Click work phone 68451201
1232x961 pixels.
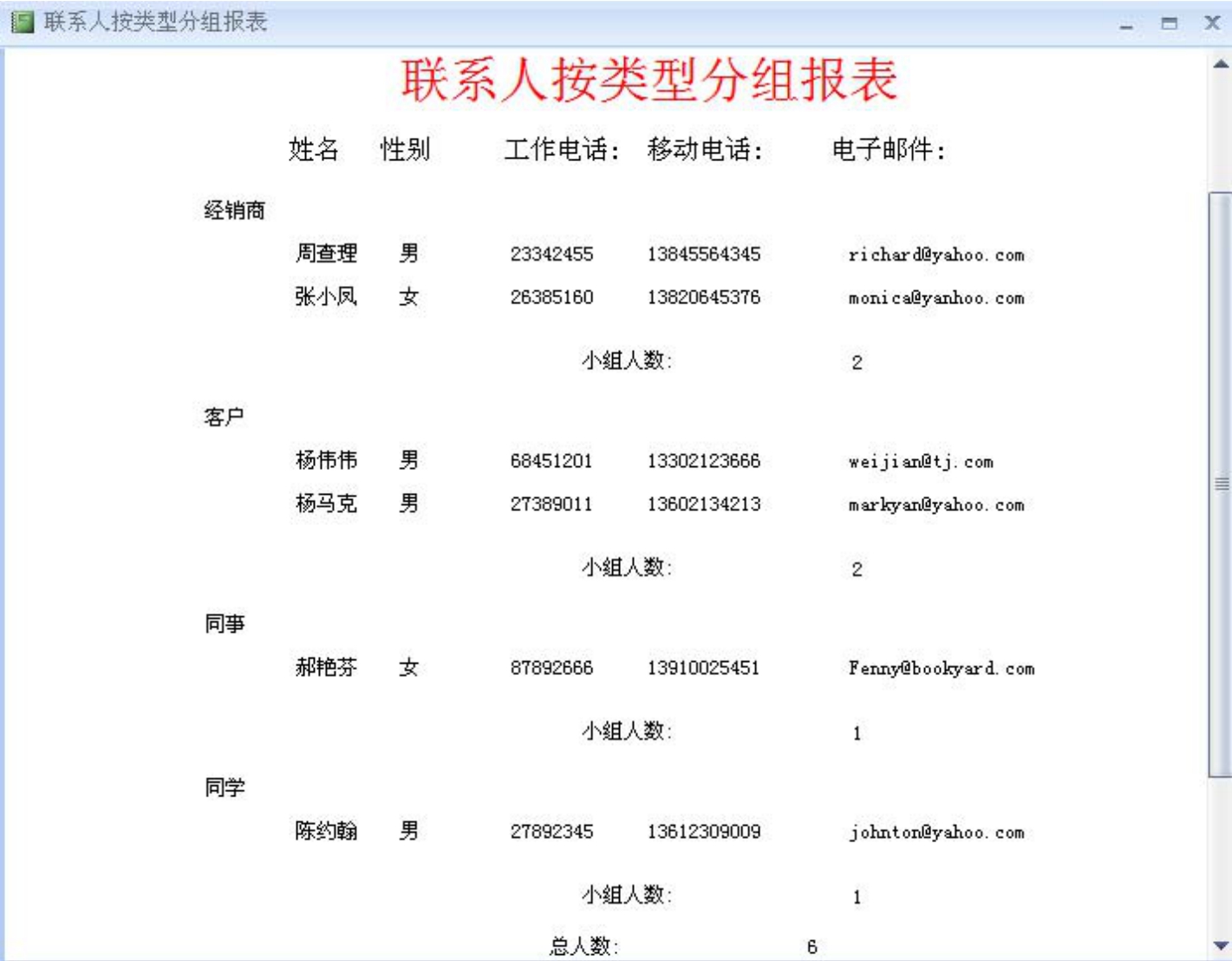tap(551, 460)
